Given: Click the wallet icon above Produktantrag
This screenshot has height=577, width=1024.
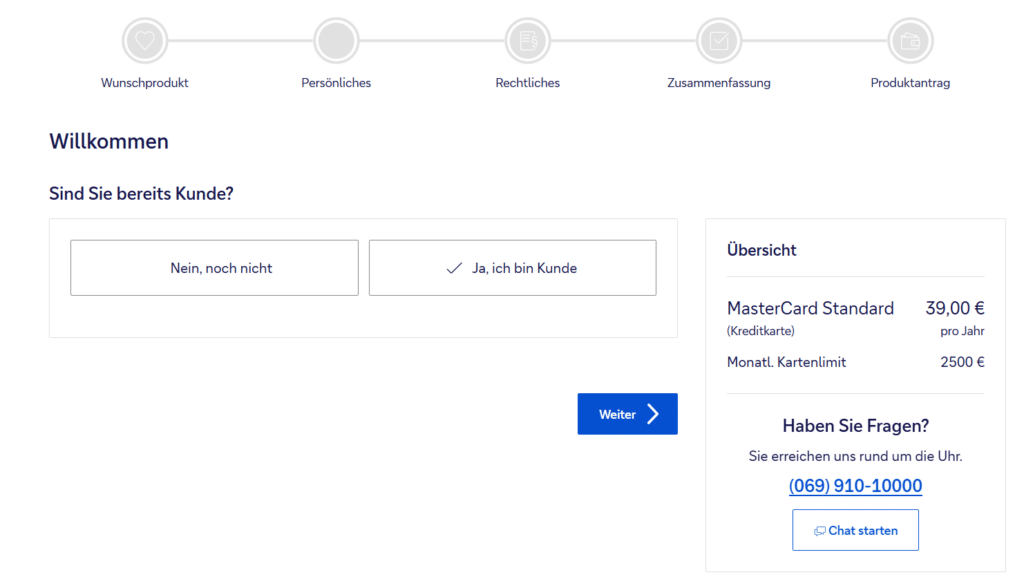Looking at the screenshot, I should pos(910,41).
